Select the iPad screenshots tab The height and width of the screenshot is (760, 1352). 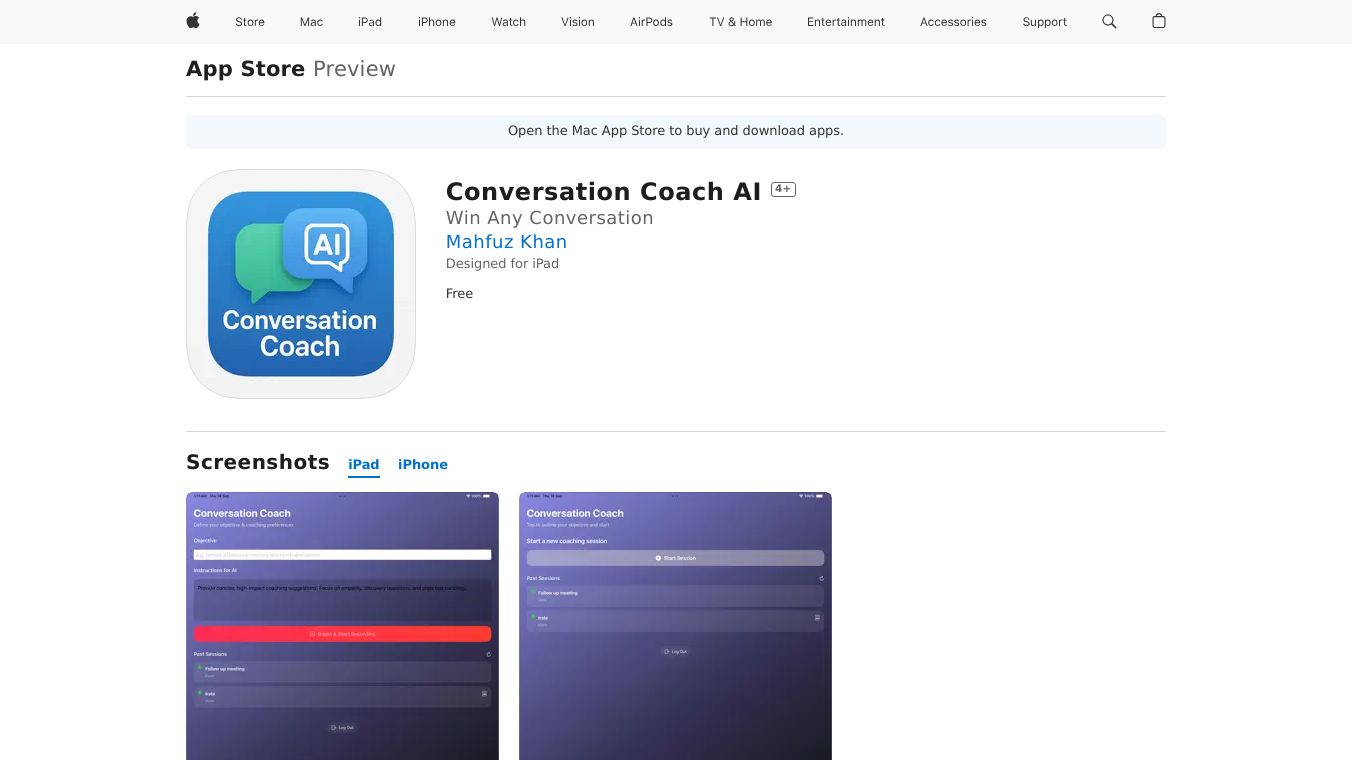(x=364, y=465)
